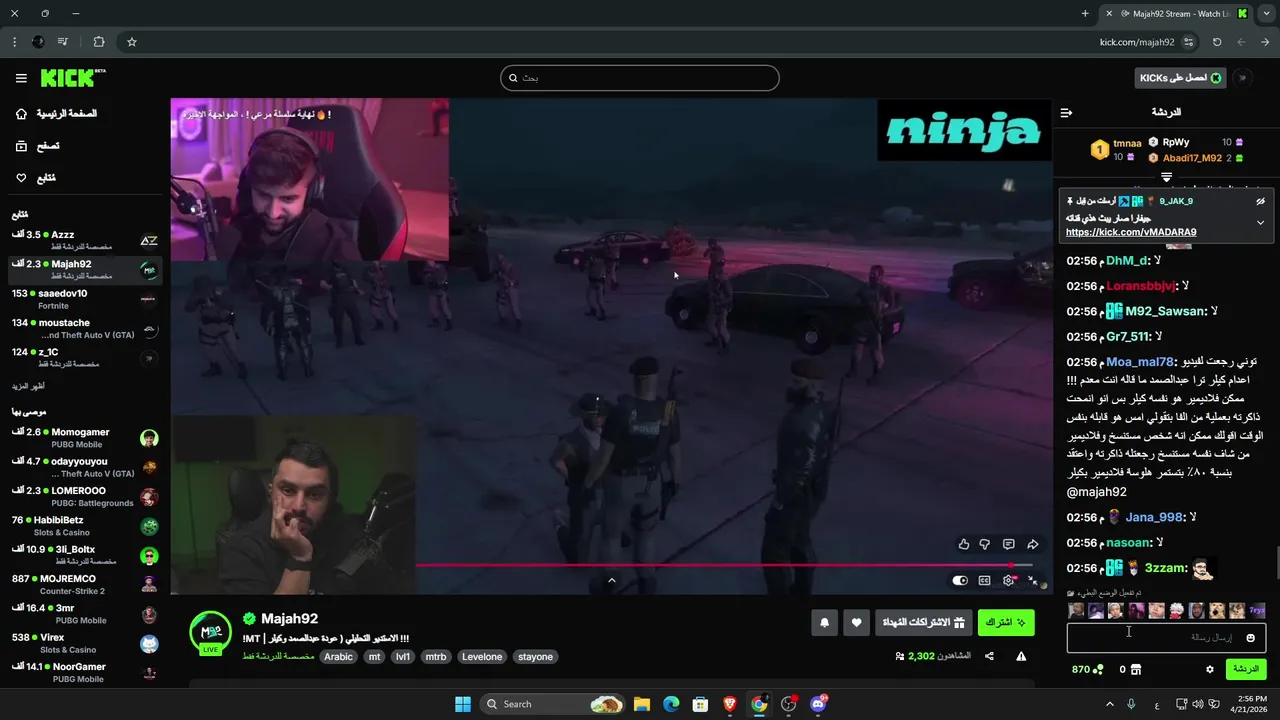Seek on the red video progress bar
The image size is (1280, 720).
(x=724, y=565)
